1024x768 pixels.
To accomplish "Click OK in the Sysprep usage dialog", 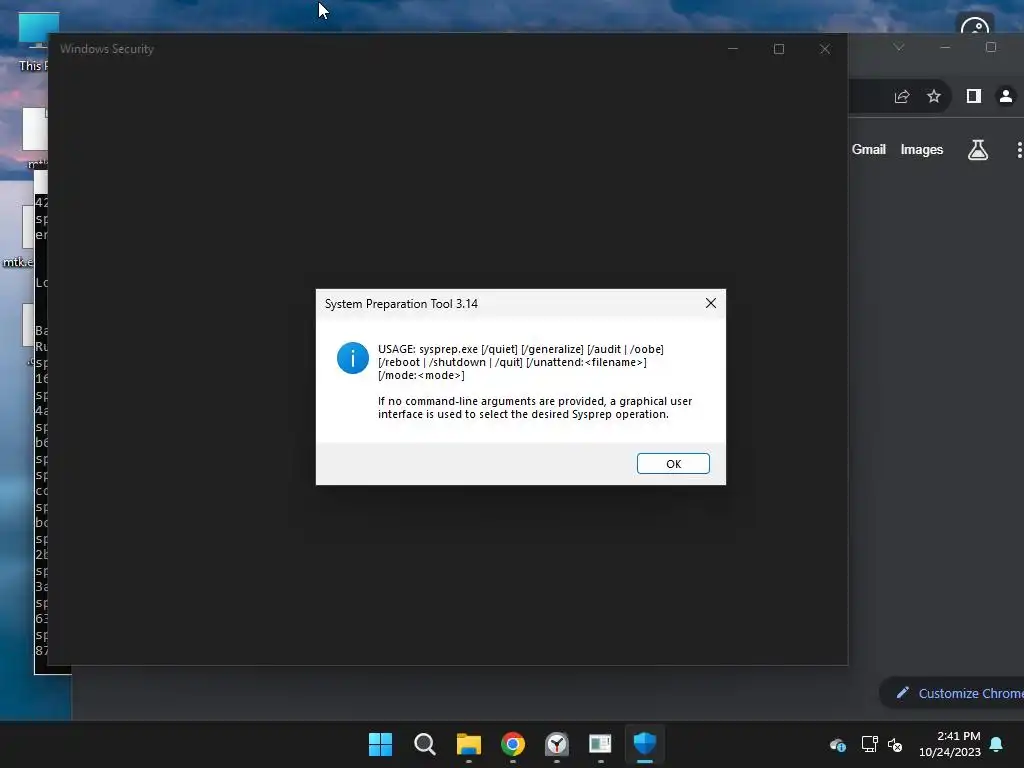I will pos(673,464).
